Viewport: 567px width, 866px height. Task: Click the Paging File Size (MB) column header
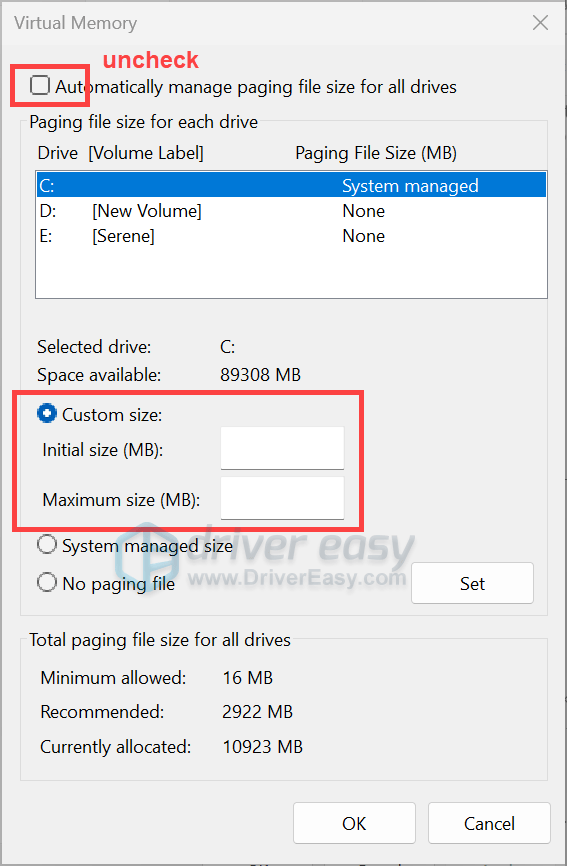tap(376, 153)
